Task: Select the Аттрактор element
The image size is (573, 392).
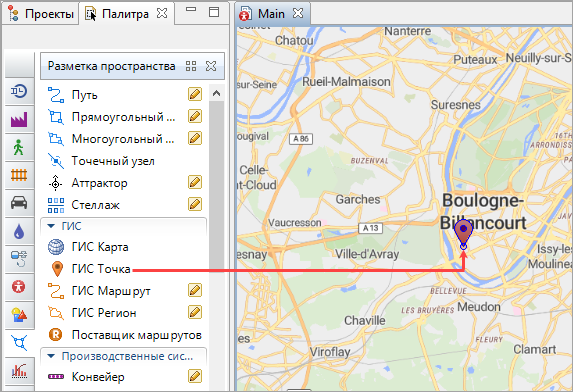Action: (x=88, y=183)
